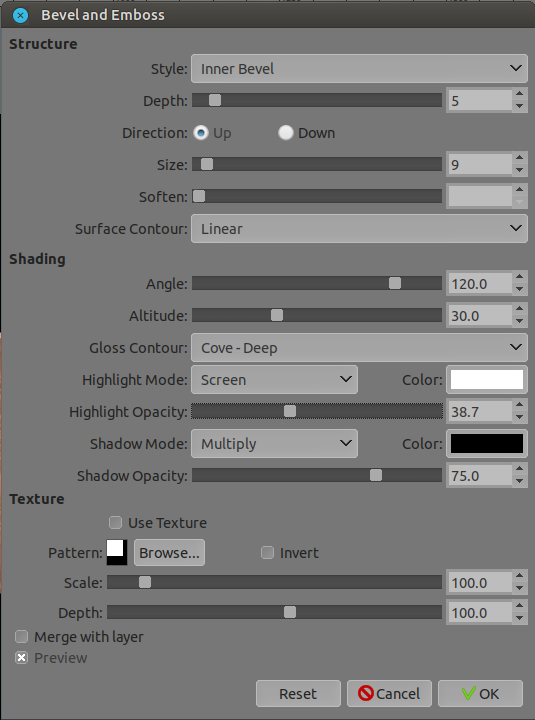Select the Up direction radio button
535x720 pixels.
(201, 133)
